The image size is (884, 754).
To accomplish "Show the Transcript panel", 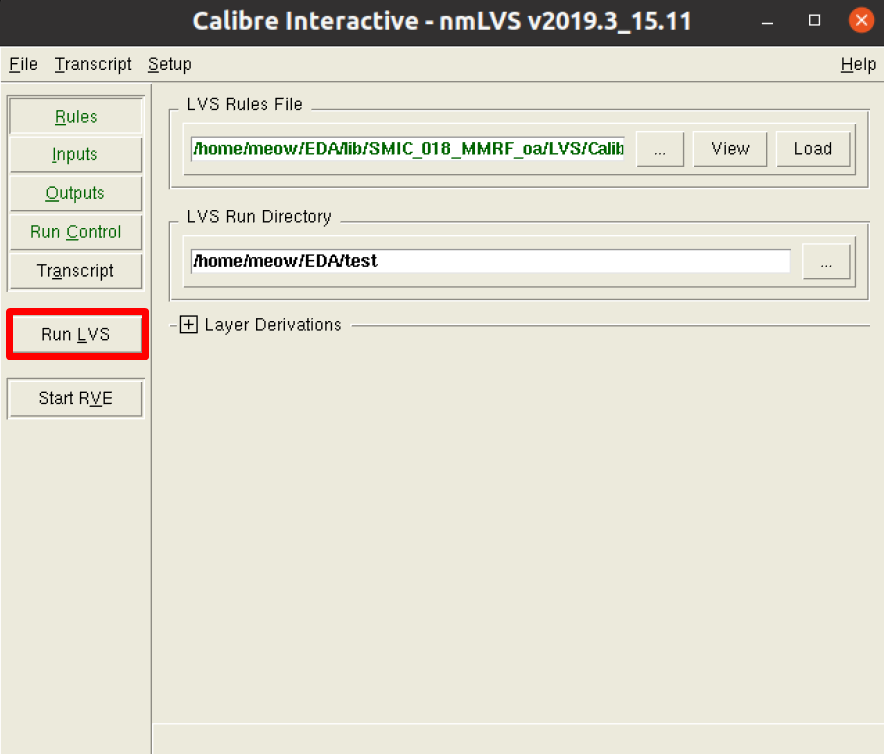I will tap(75, 271).
